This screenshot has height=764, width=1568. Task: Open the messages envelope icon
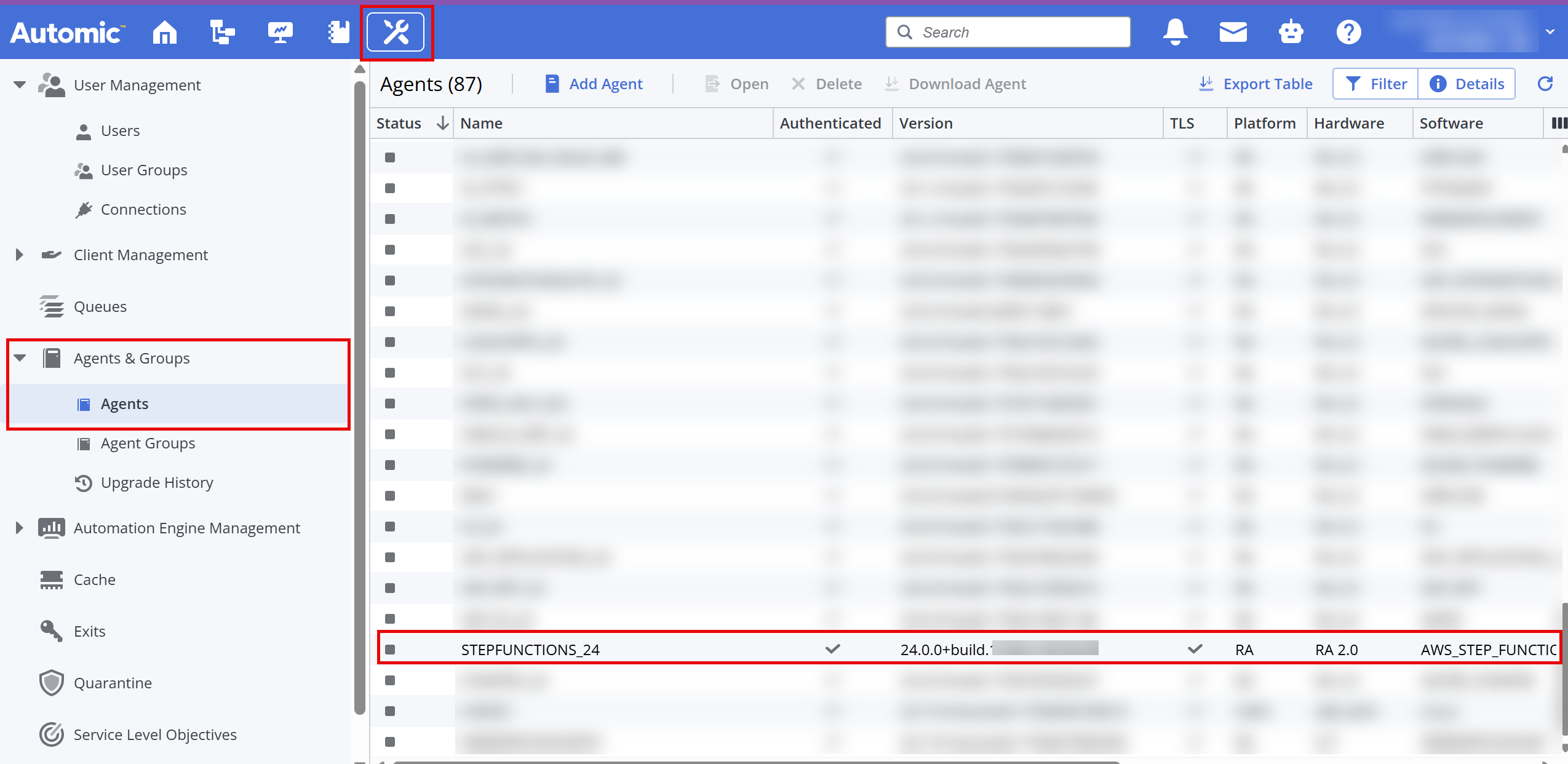tap(1233, 32)
